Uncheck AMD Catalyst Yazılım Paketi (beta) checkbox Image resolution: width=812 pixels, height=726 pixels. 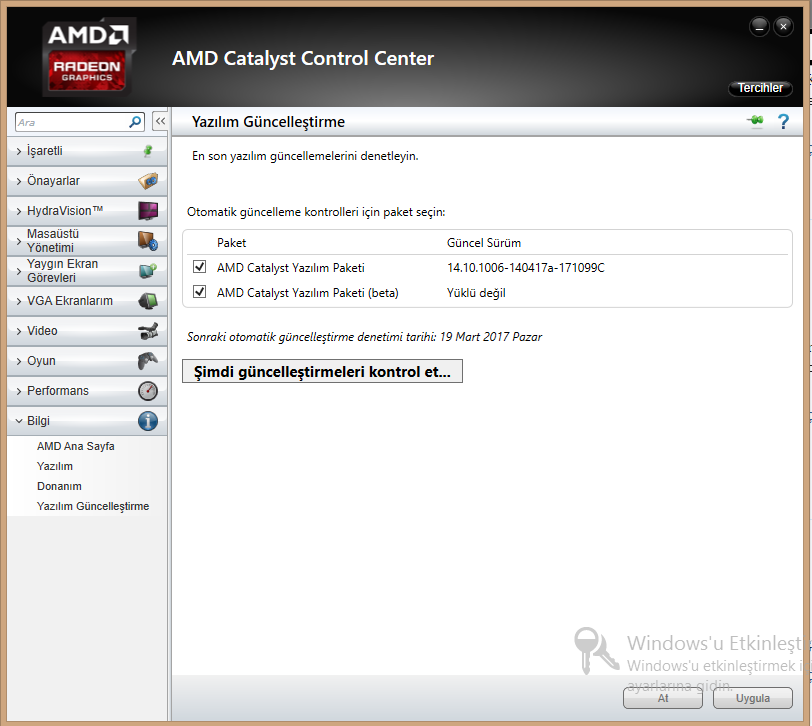coord(199,292)
